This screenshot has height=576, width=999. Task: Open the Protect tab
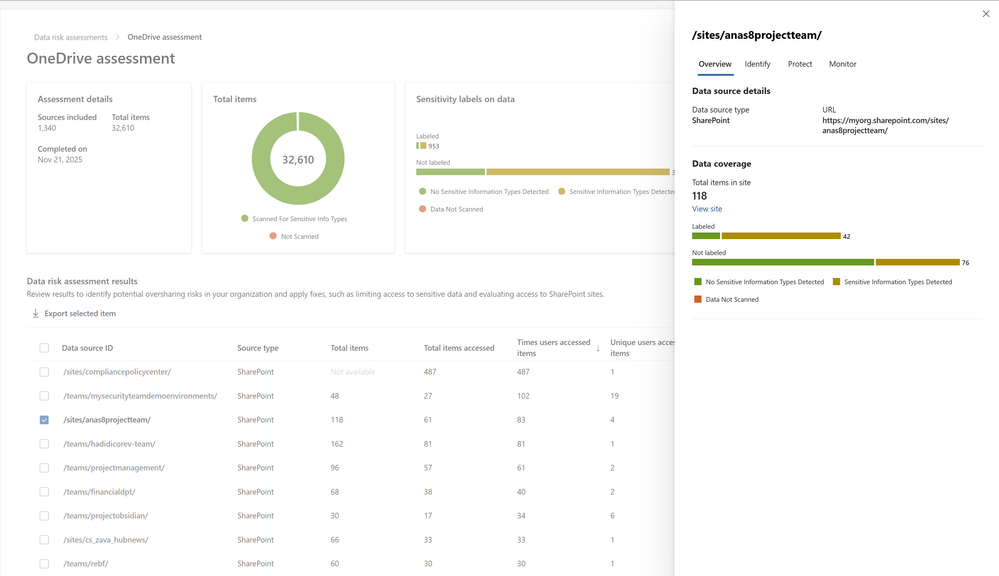click(x=800, y=64)
